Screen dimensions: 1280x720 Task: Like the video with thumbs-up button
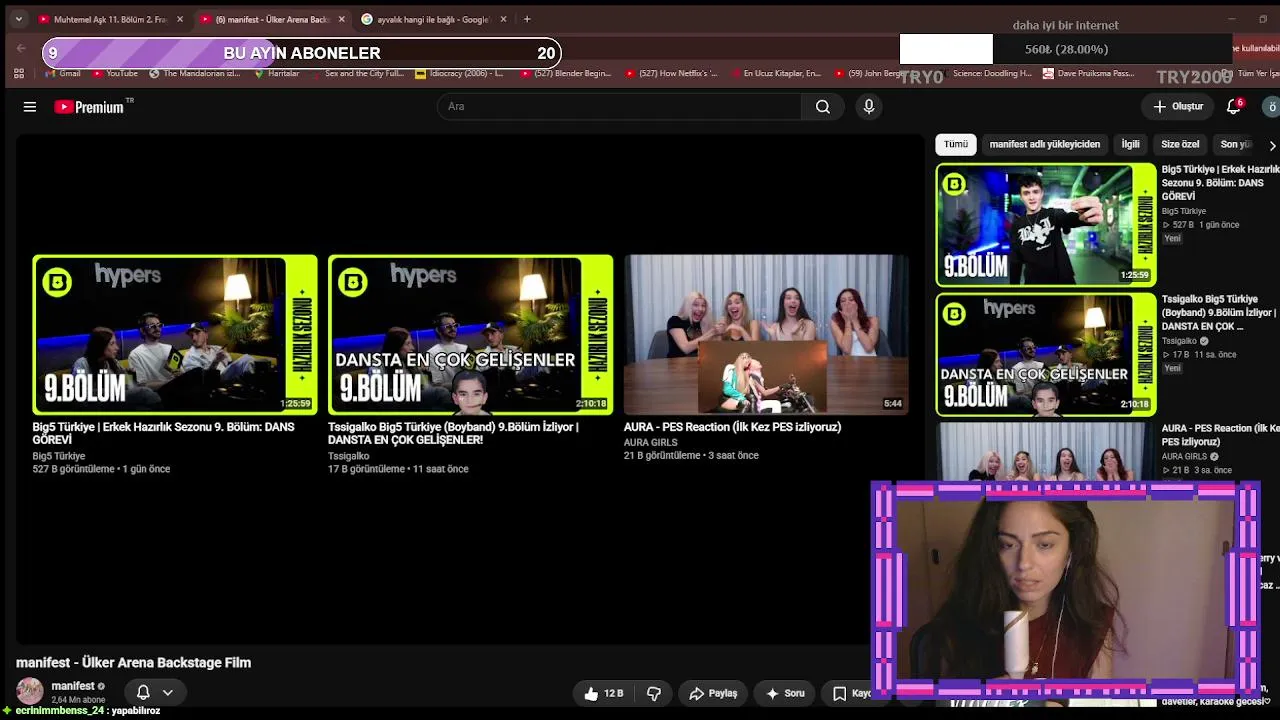604,693
